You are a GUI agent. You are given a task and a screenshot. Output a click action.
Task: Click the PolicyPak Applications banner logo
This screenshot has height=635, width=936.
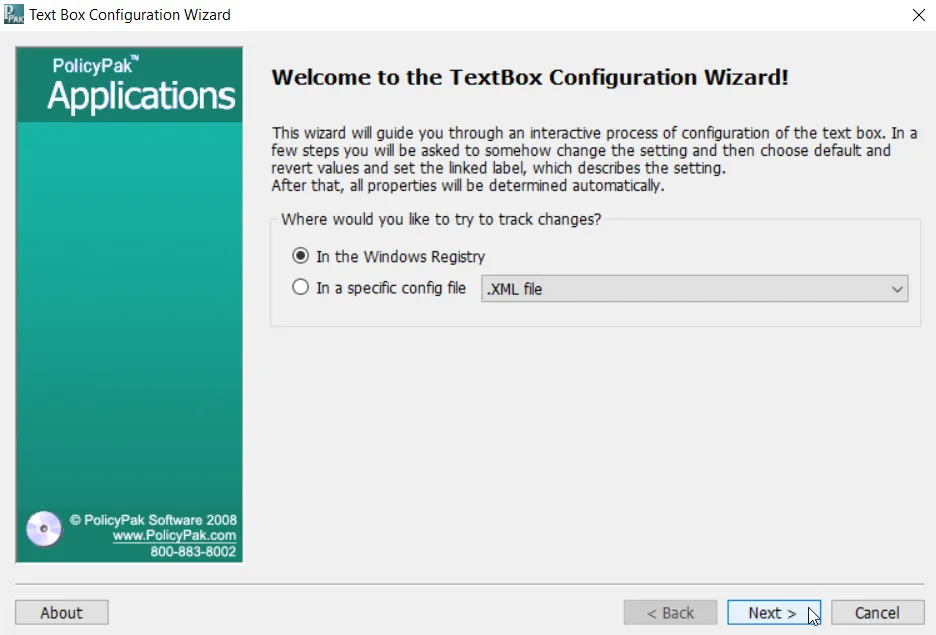(x=130, y=85)
